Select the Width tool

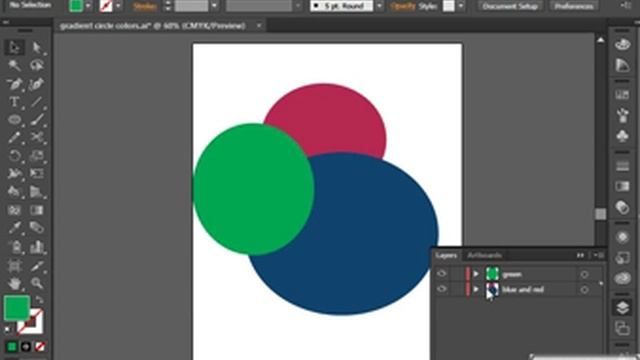tap(14, 173)
